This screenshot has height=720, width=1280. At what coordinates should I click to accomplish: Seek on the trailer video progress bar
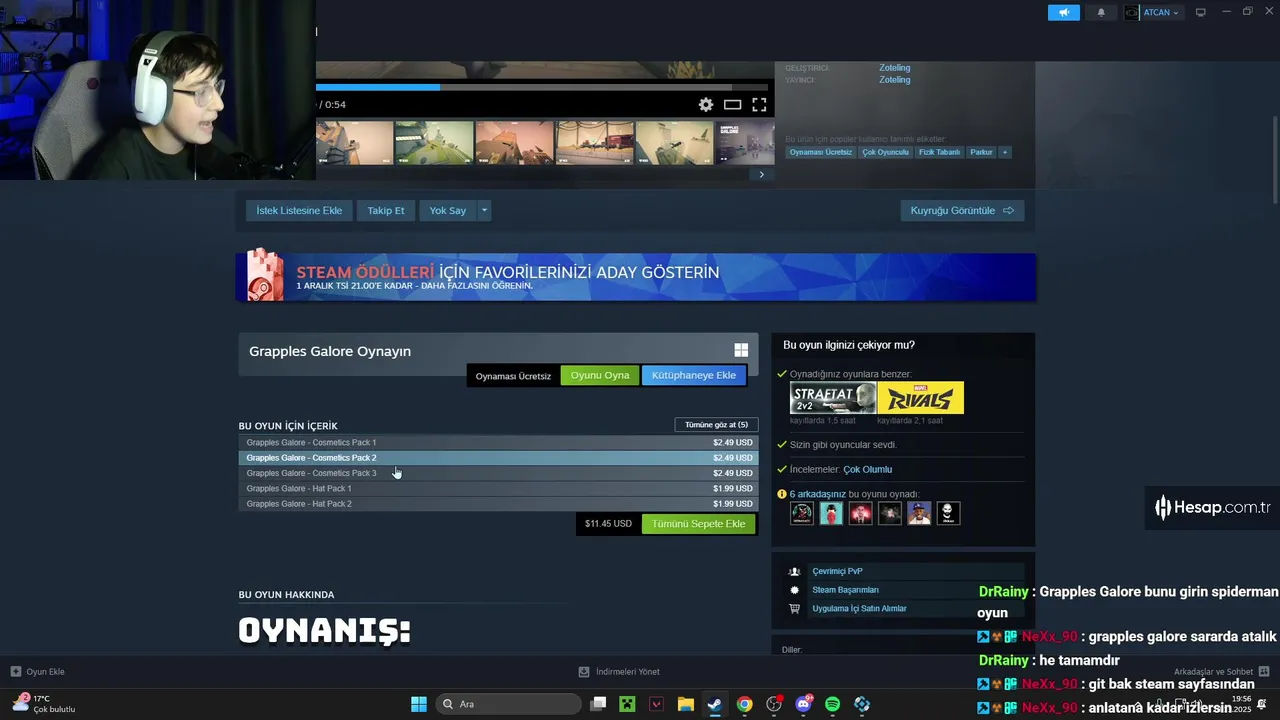[x=543, y=87]
